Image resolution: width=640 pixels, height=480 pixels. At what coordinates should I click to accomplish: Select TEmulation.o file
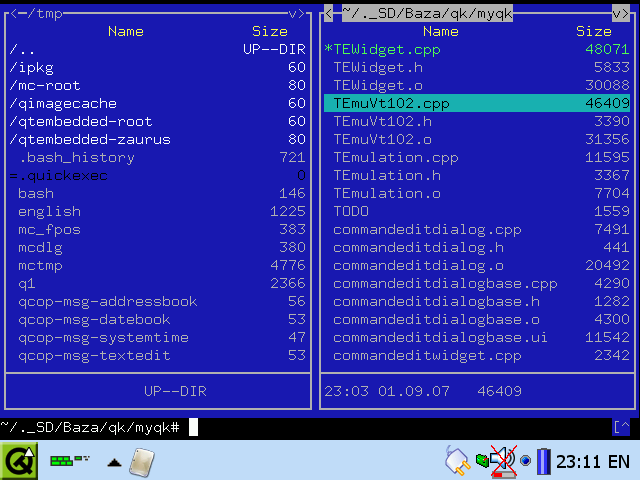[x=477, y=193]
